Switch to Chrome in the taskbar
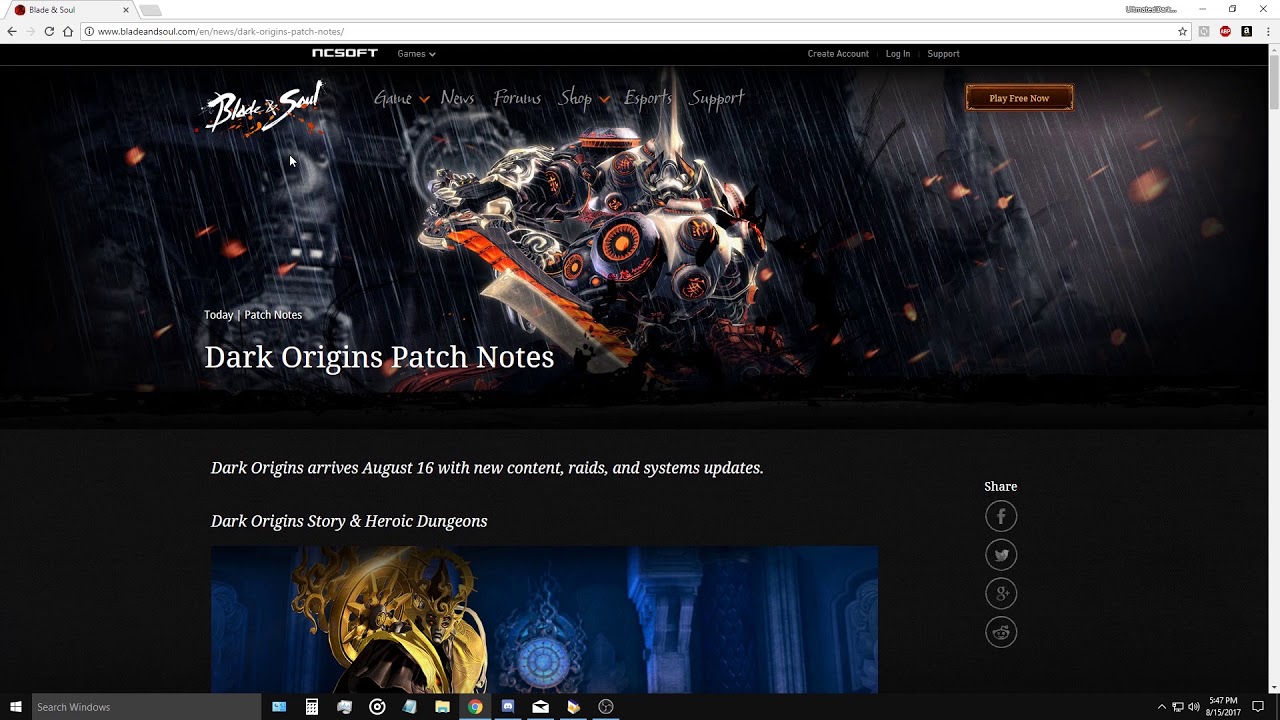Image resolution: width=1280 pixels, height=720 pixels. 475,707
